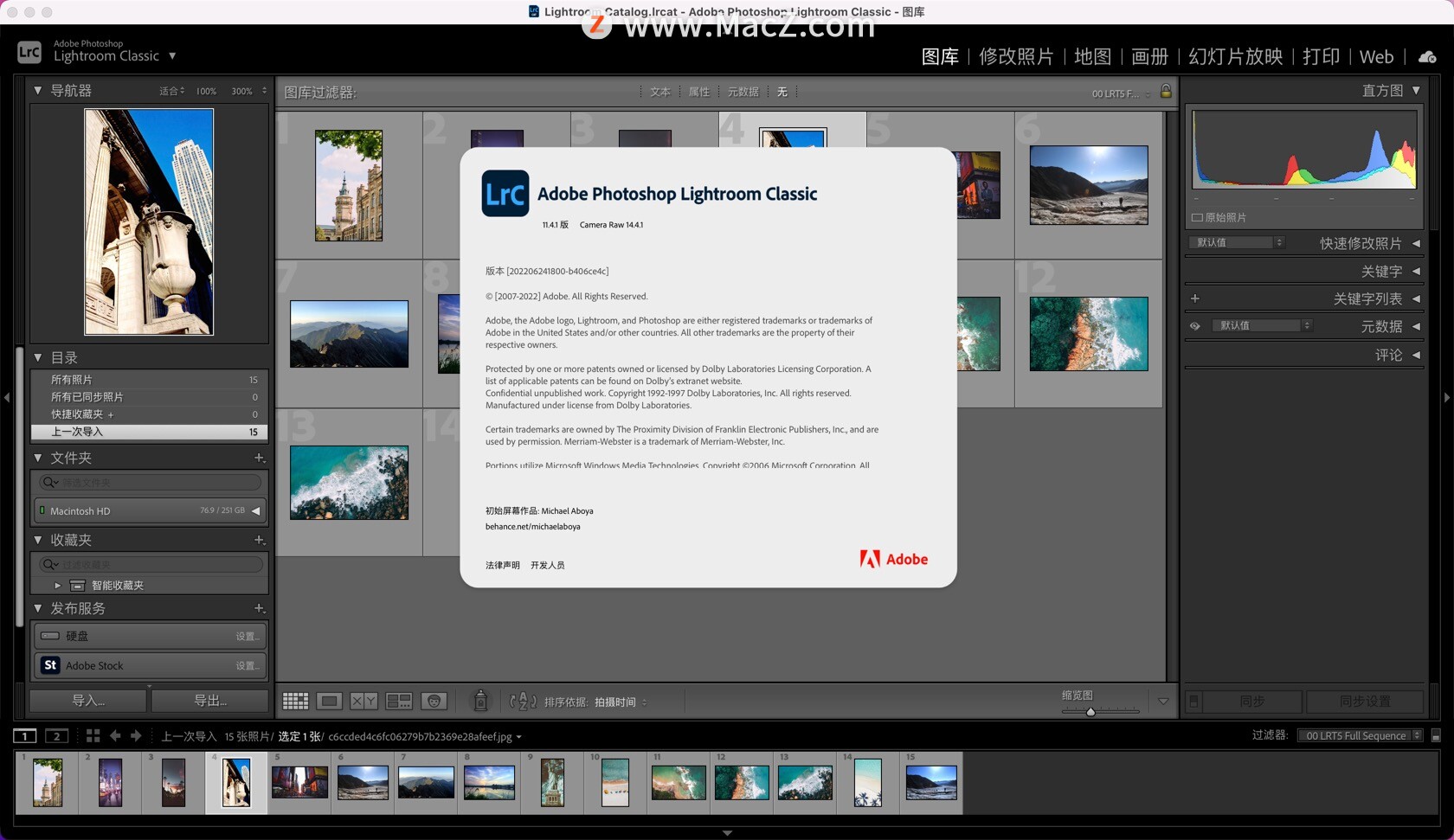Screen dimensions: 1454x840
Task: Click the Folders search input field
Action: coord(149,482)
